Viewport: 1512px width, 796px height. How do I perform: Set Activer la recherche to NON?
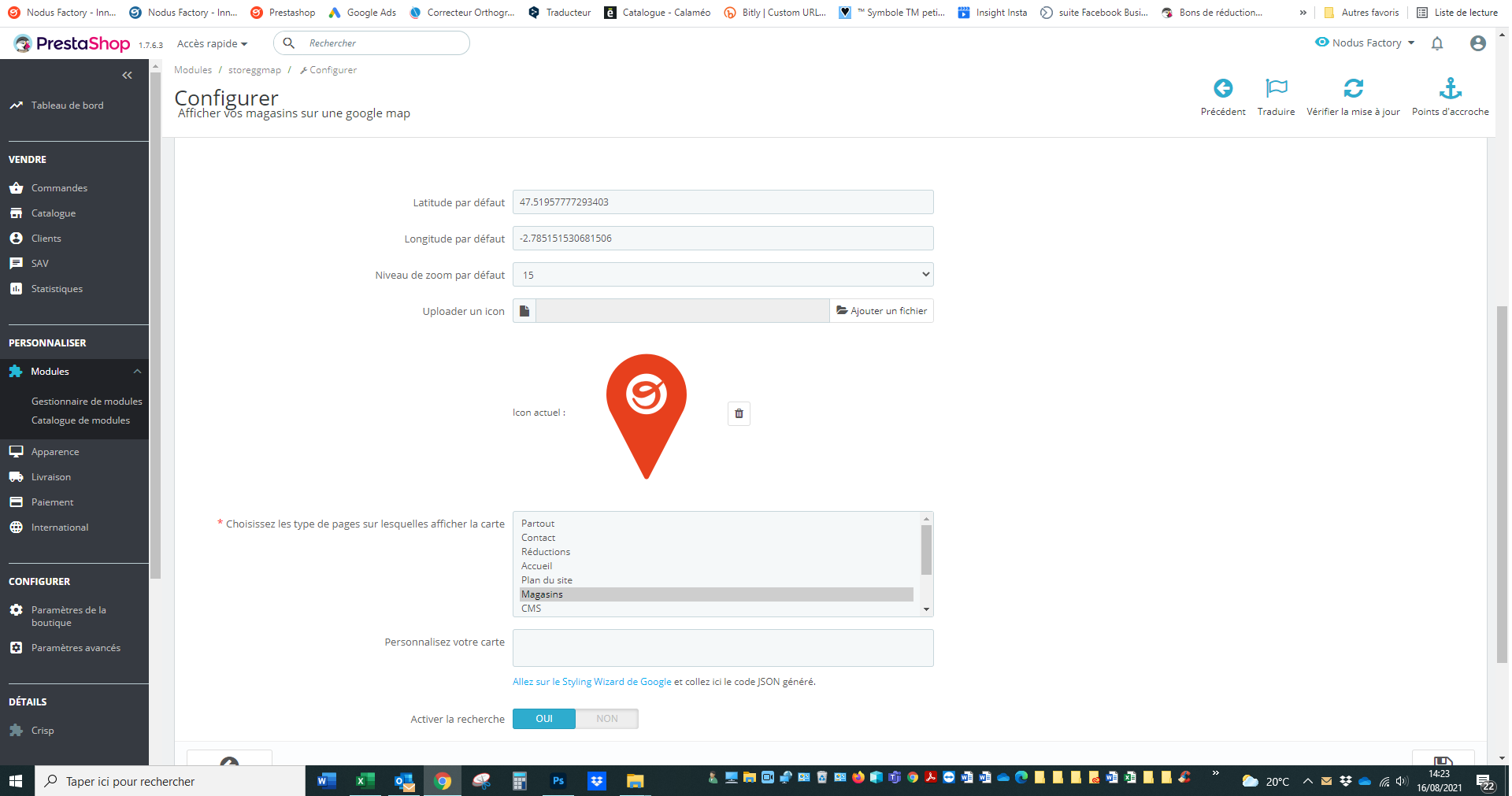(x=607, y=719)
